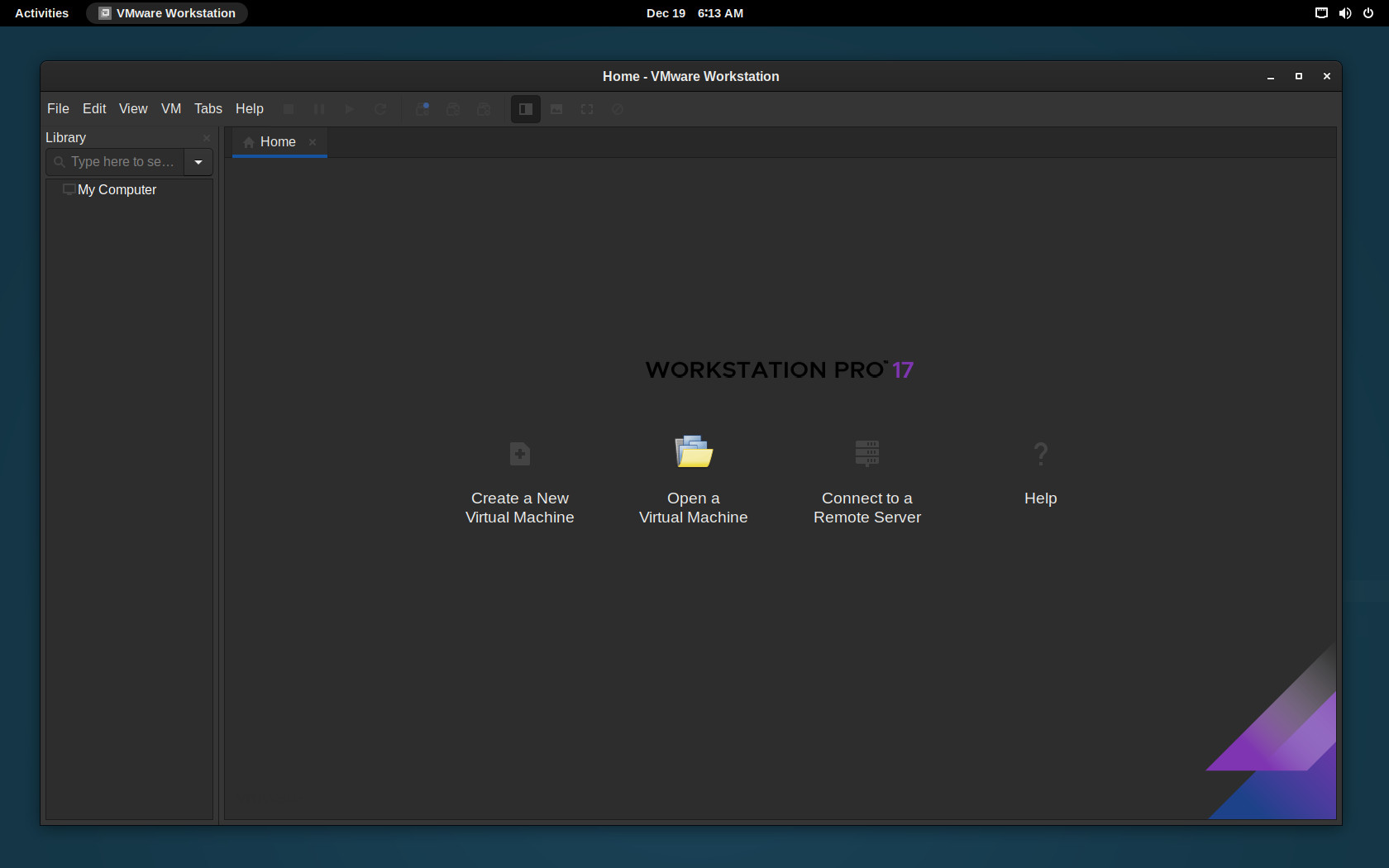The image size is (1389, 868).
Task: Click the magnifier icon in Library search
Action: click(60, 162)
